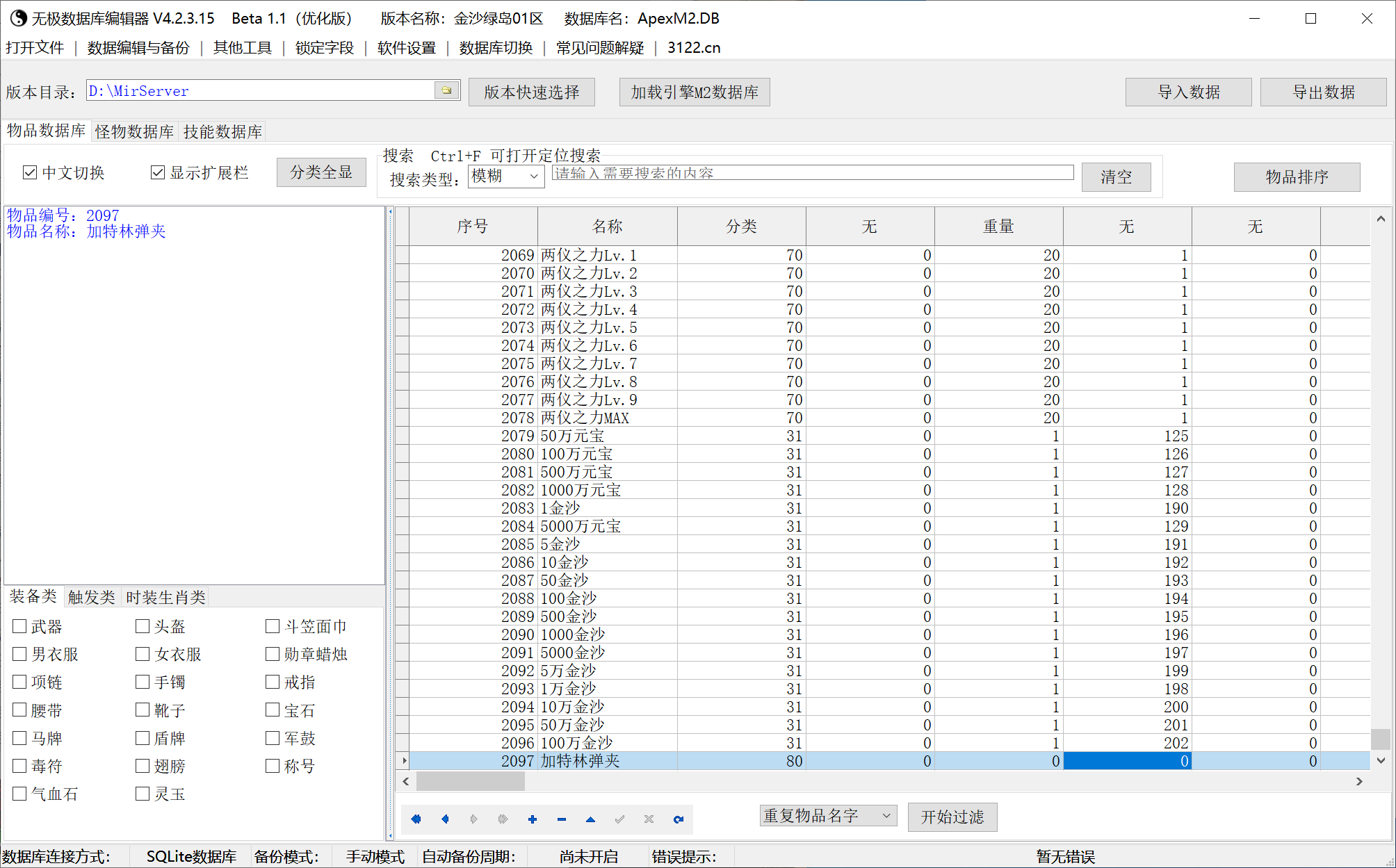Check the 翅膀 category box
The image size is (1396, 868).
coord(143,766)
